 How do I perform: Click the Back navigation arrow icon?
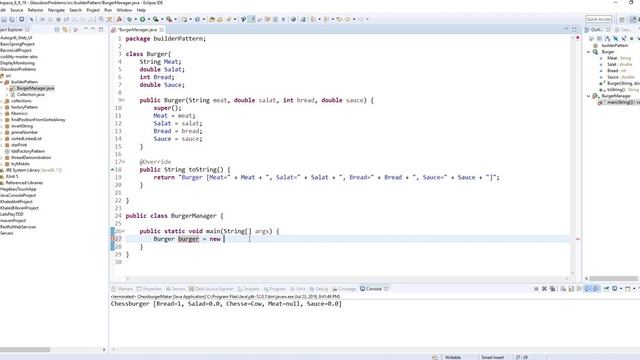click(x=348, y=19)
